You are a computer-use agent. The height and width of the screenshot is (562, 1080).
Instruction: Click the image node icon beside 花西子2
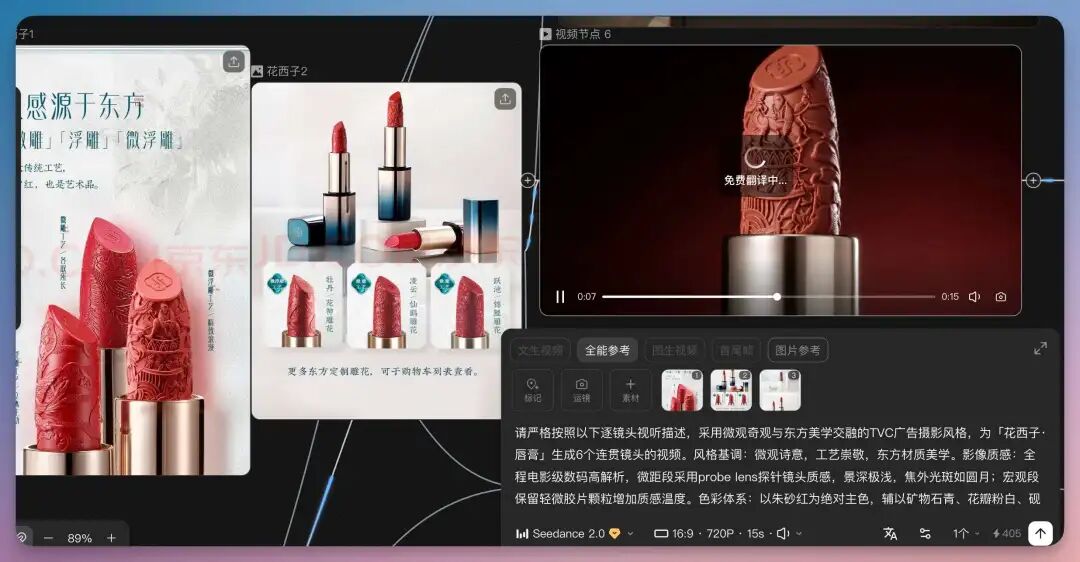click(258, 71)
